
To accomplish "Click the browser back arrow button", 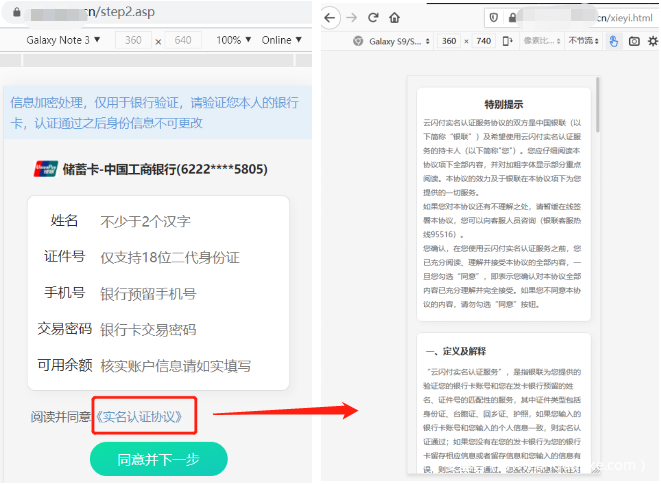I will [331, 17].
